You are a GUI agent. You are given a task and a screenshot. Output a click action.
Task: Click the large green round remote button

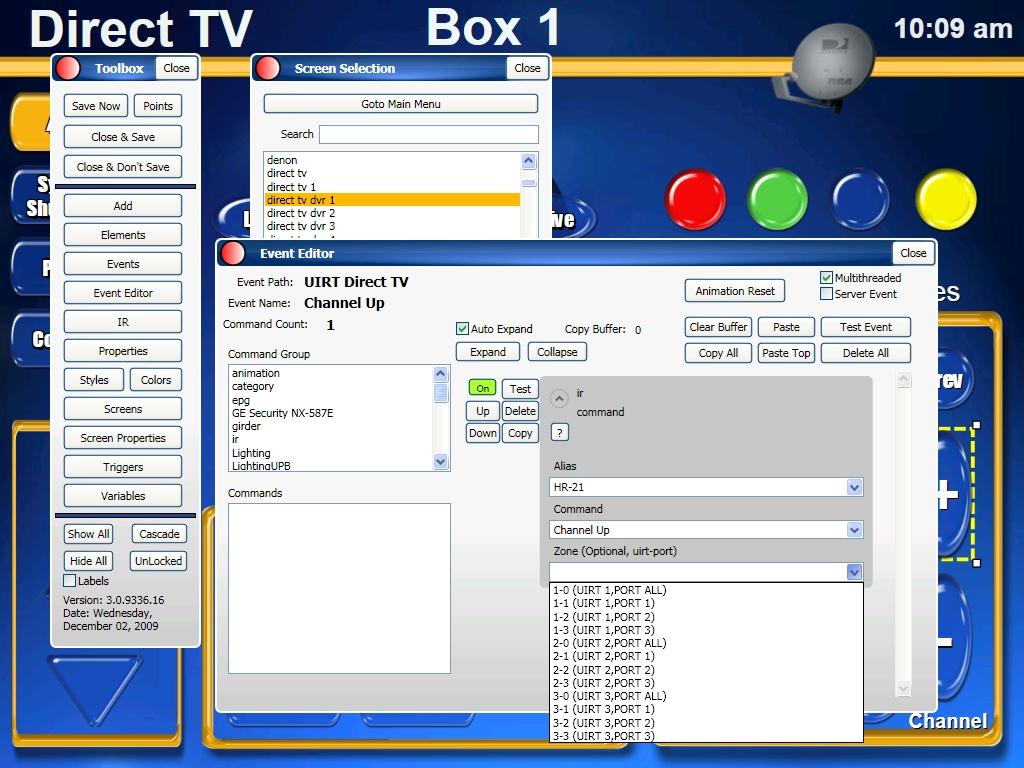tap(778, 199)
